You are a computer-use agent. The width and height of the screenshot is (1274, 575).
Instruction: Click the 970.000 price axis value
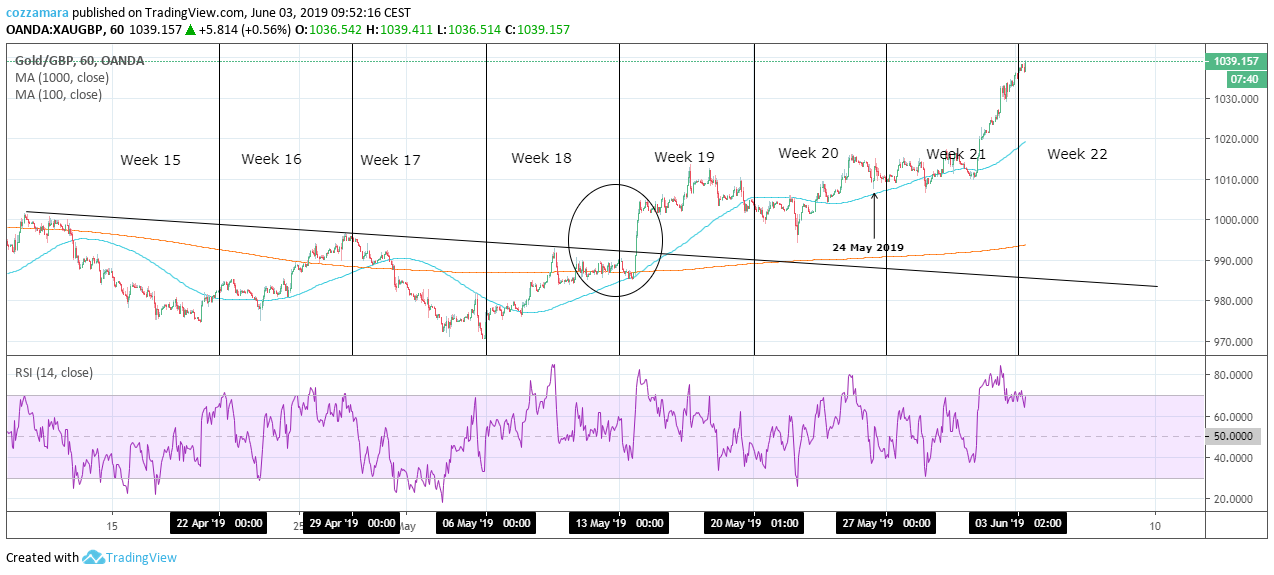click(x=1235, y=342)
